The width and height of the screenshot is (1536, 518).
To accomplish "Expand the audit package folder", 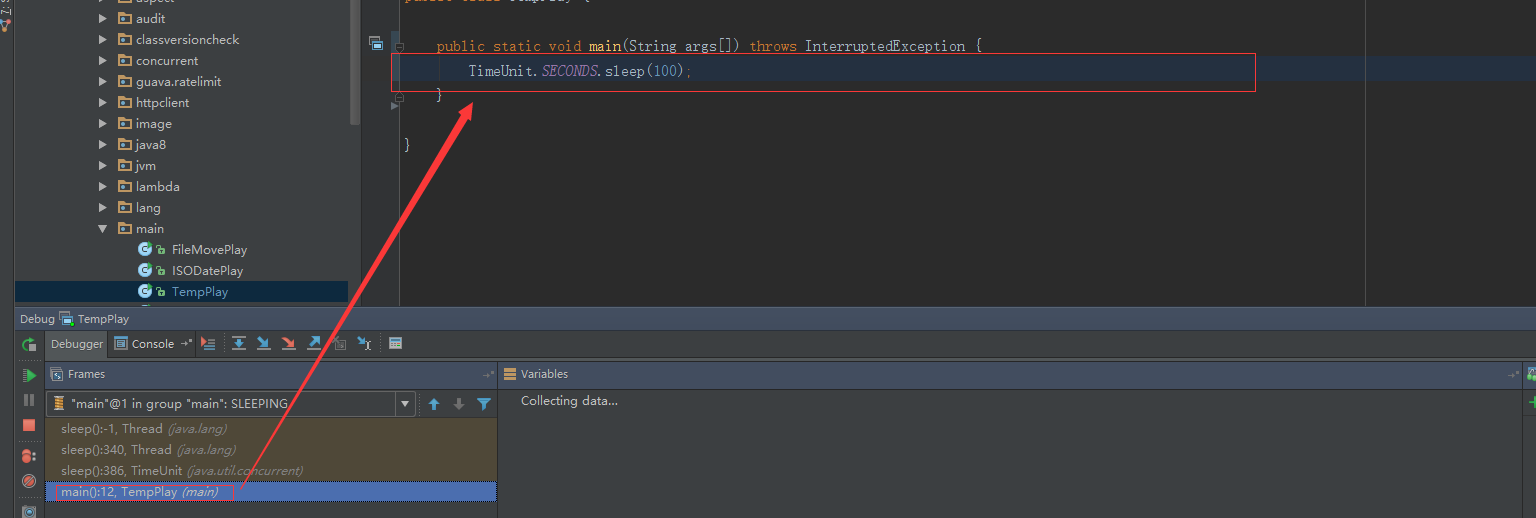I will (x=103, y=19).
